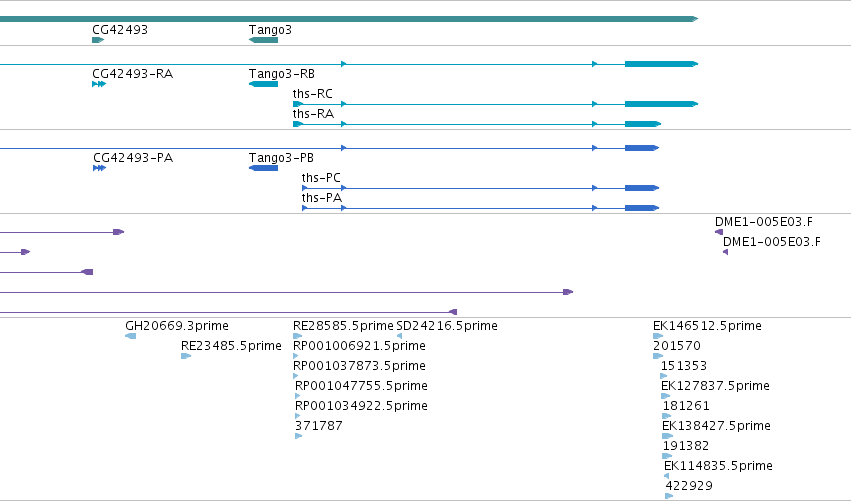Click the ths-PA protein label
The width and height of the screenshot is (851, 501).
click(322, 198)
